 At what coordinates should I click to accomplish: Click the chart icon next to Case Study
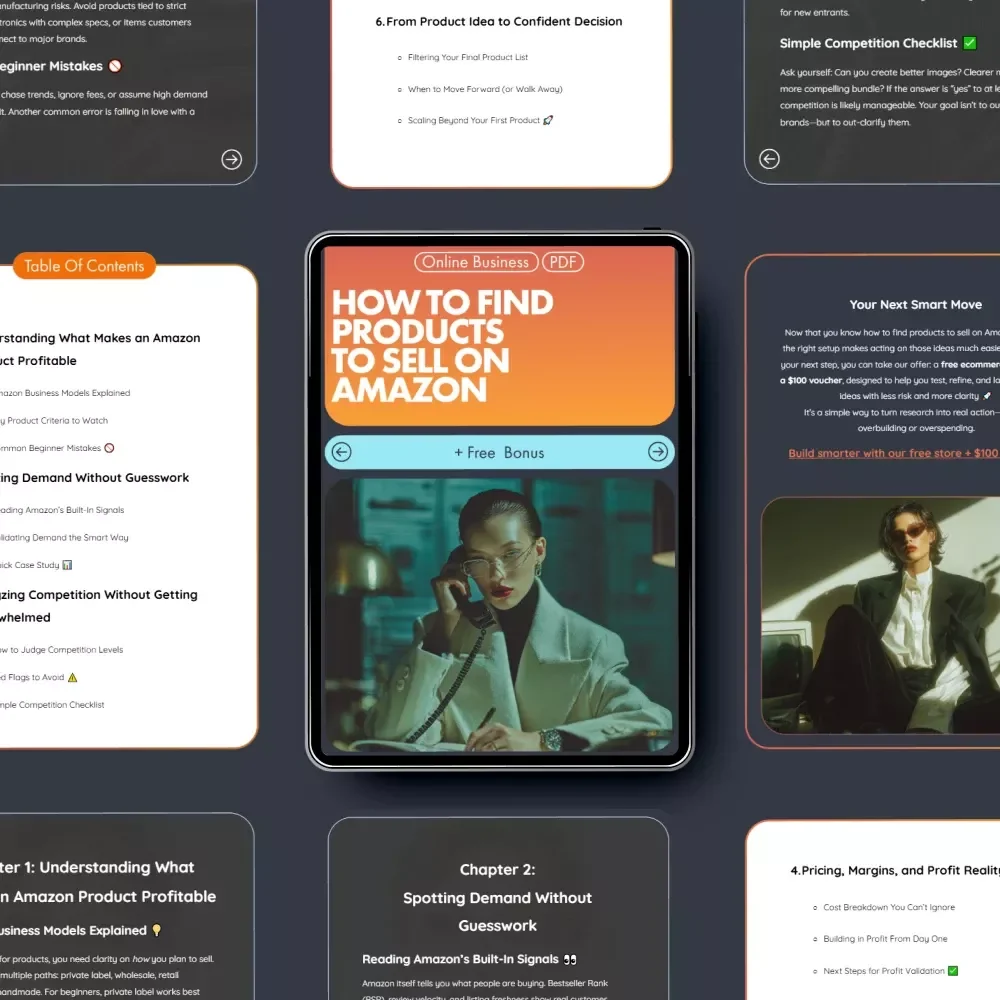pos(67,565)
